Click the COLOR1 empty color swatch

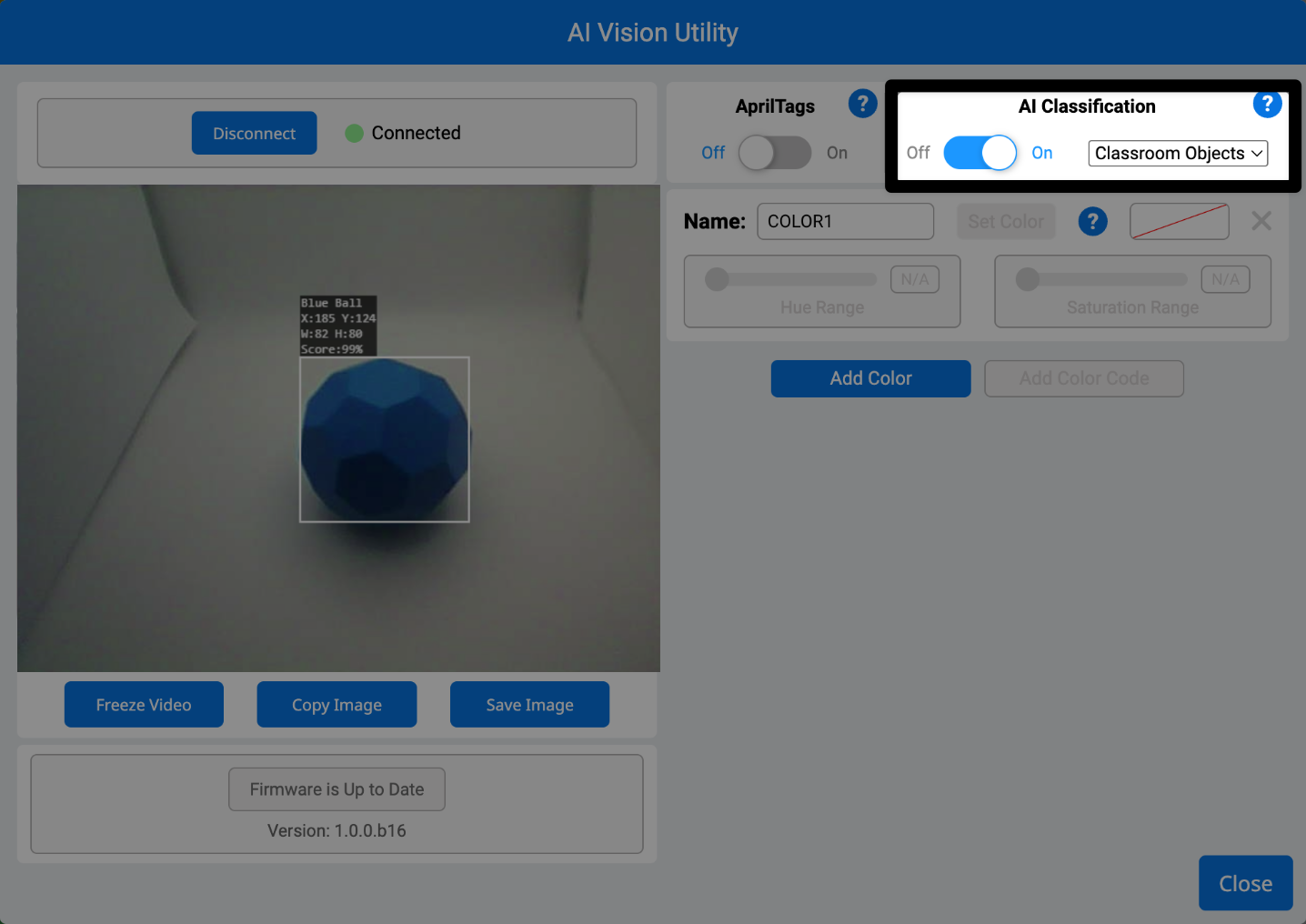1179,221
